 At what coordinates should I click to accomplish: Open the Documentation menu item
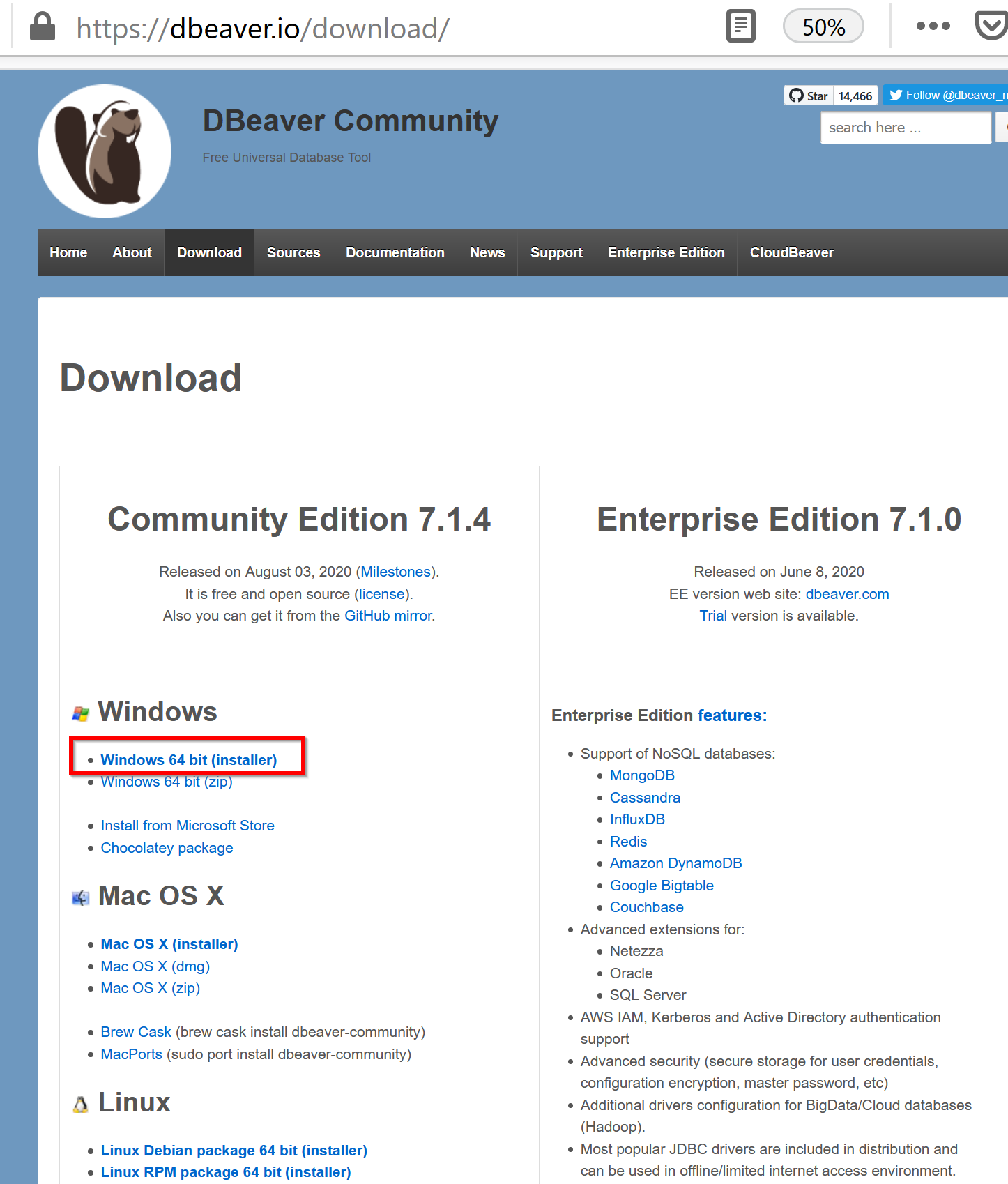(x=395, y=252)
